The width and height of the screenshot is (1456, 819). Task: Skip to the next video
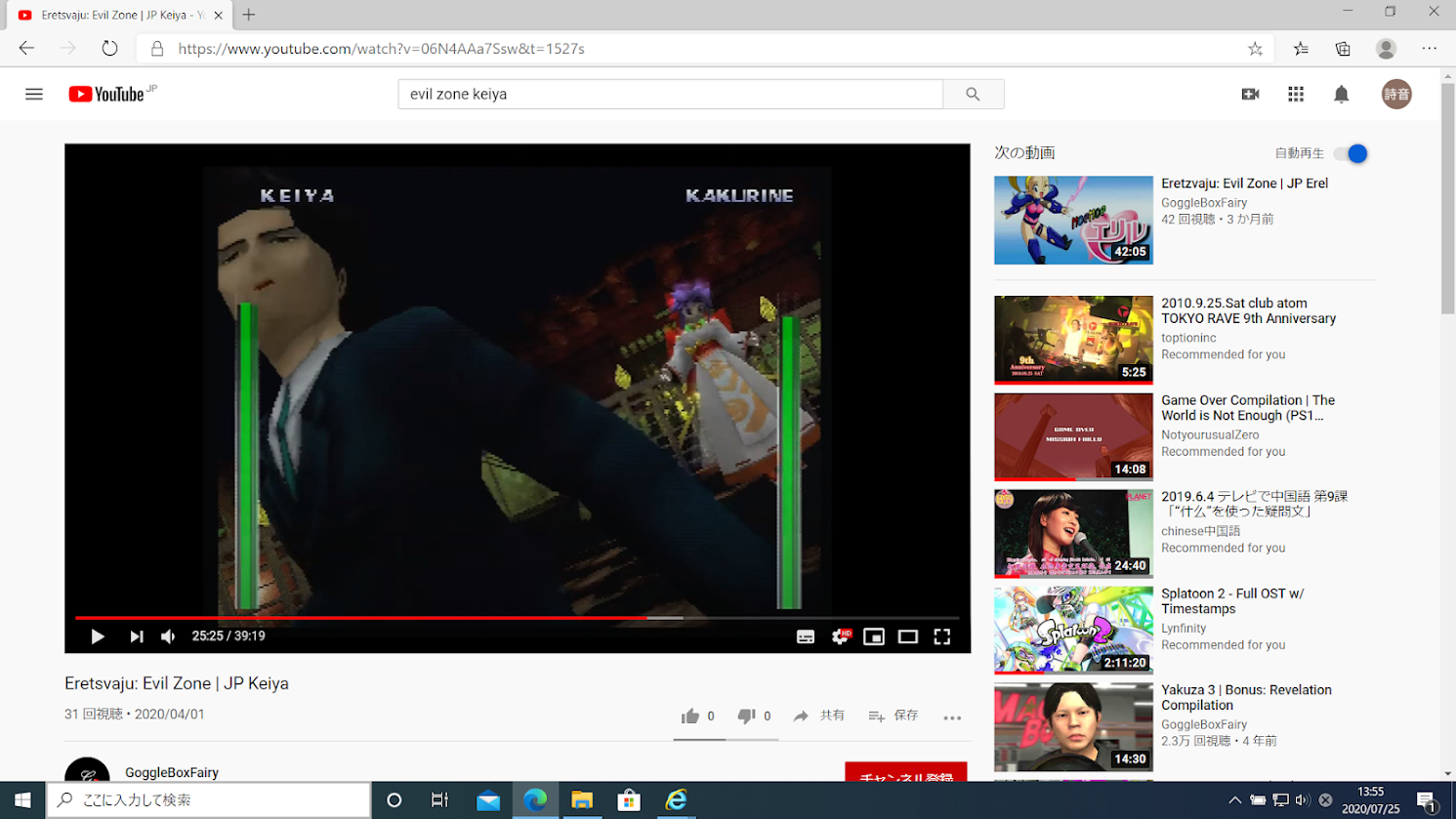[x=136, y=636]
